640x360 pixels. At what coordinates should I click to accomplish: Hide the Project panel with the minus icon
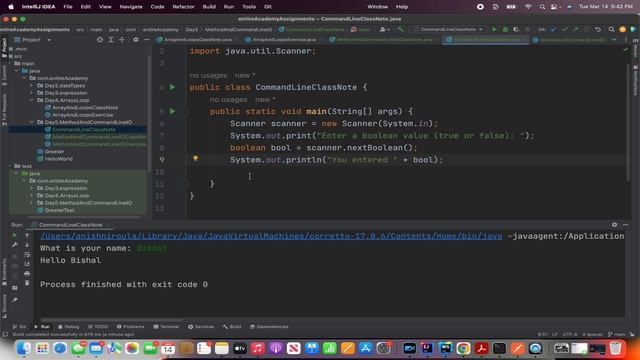(x=147, y=40)
